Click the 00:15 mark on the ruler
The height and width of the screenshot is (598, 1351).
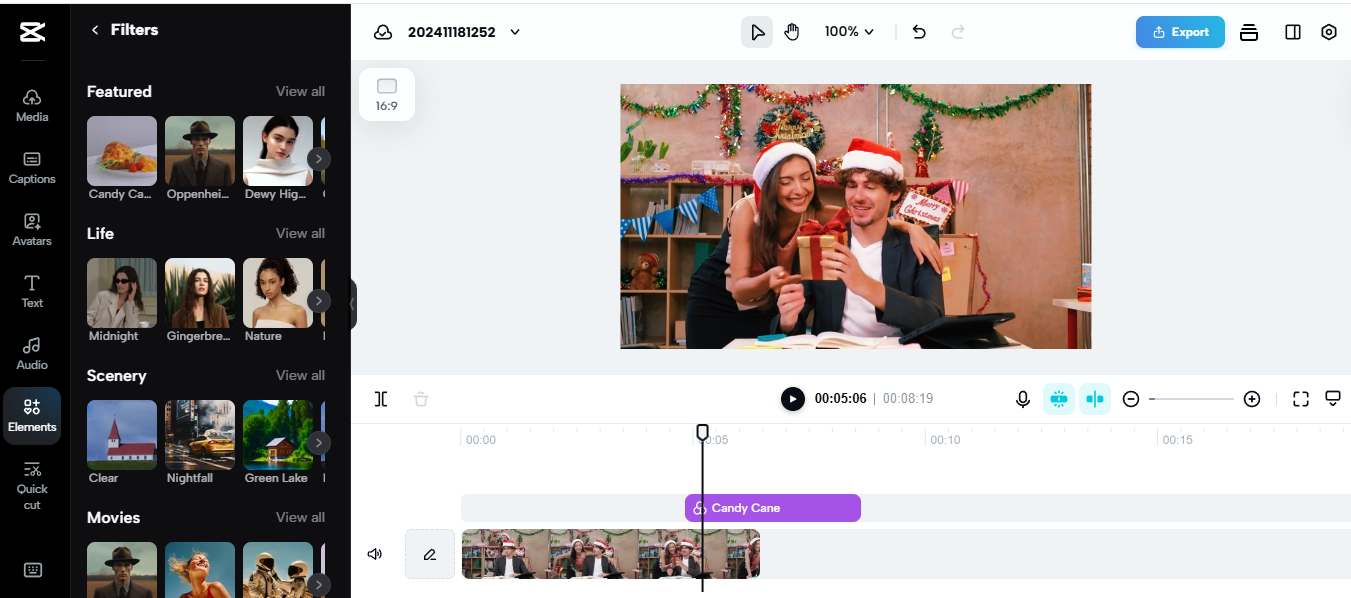(1177, 440)
